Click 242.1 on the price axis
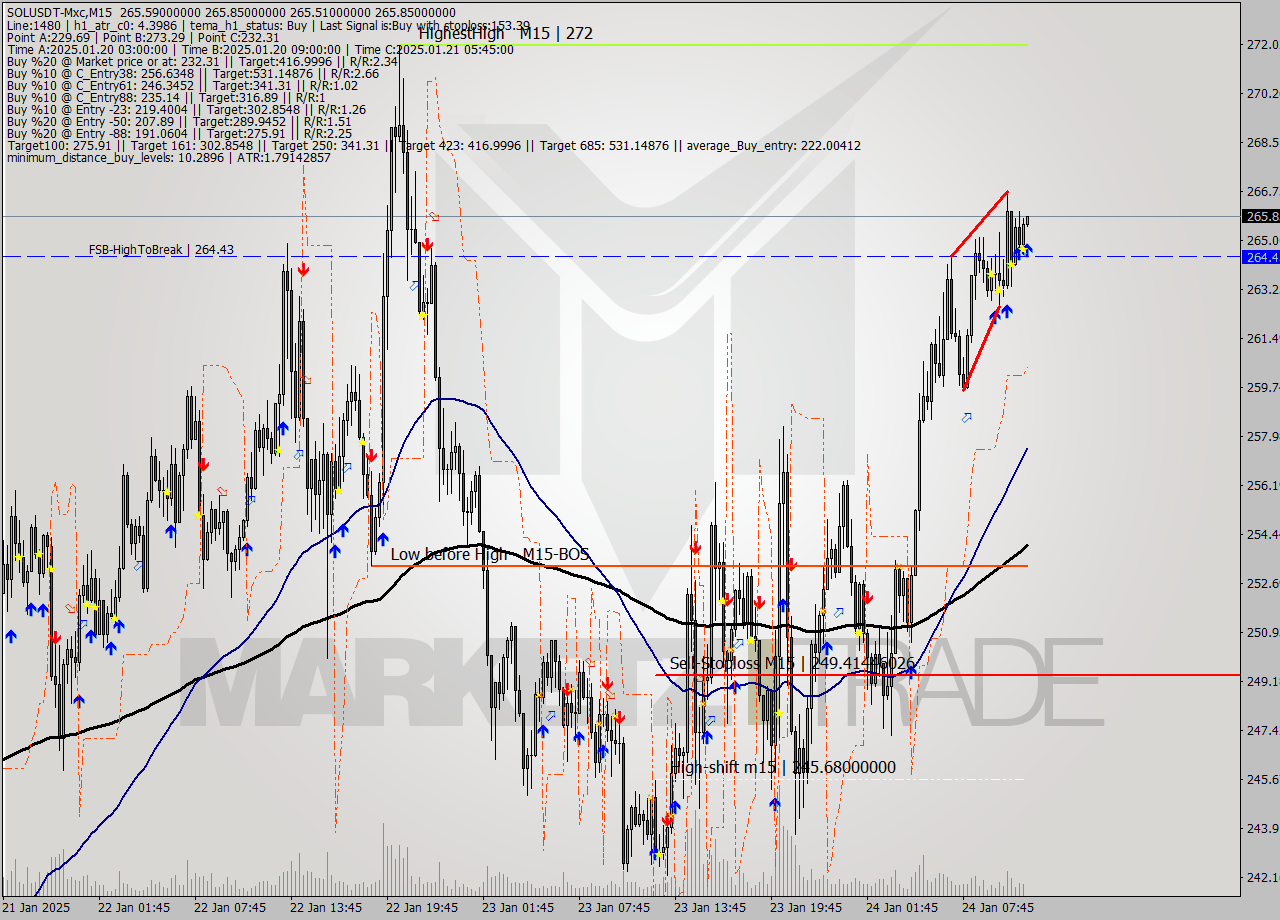 1261,877
